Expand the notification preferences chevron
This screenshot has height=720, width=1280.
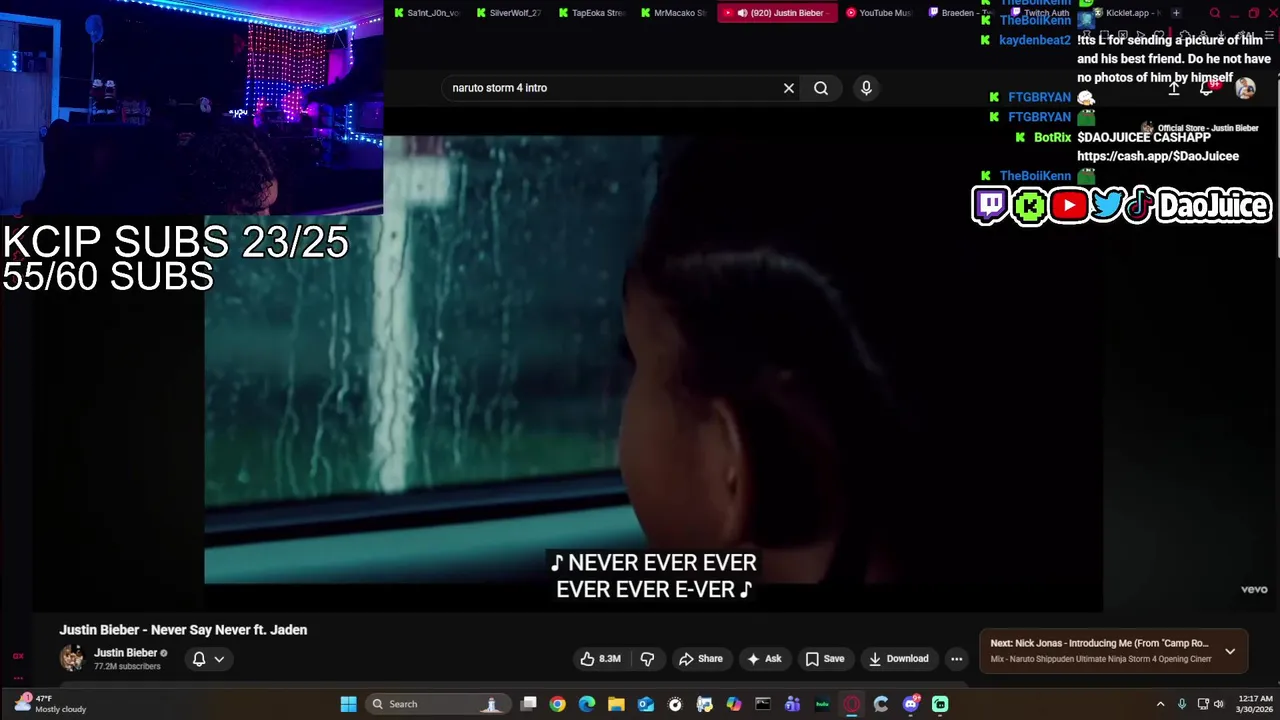pos(219,659)
